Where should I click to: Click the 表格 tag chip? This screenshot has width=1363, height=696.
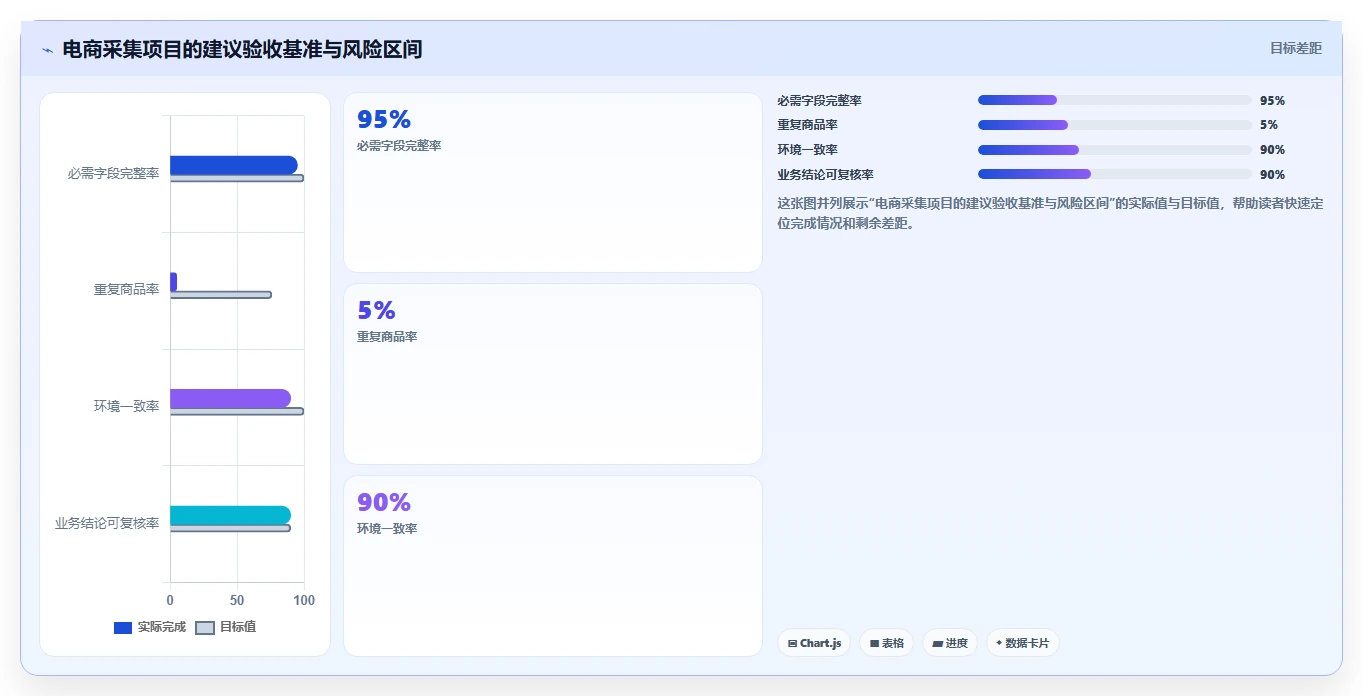886,643
